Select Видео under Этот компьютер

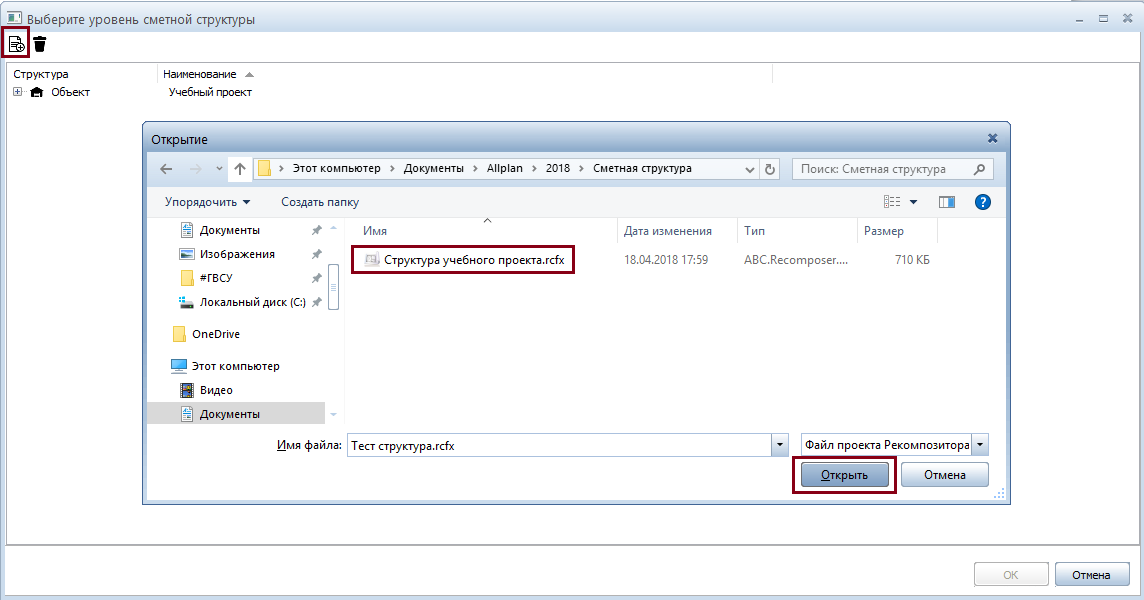[x=216, y=390]
